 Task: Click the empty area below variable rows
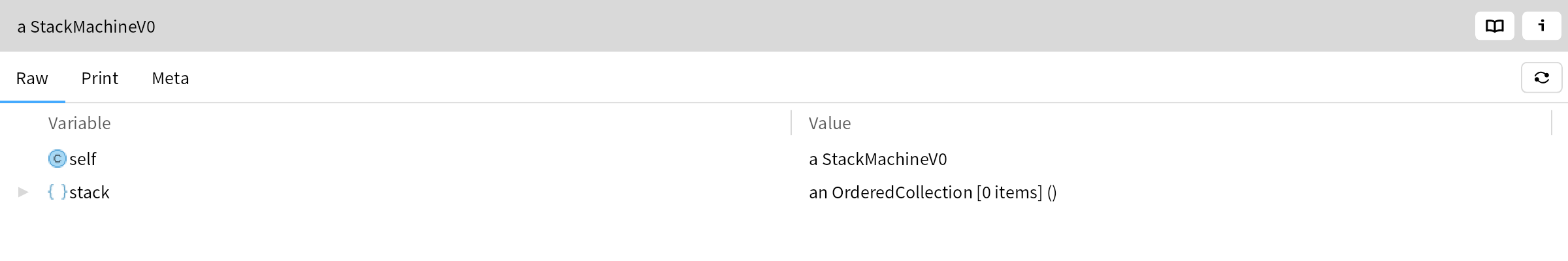tap(784, 235)
